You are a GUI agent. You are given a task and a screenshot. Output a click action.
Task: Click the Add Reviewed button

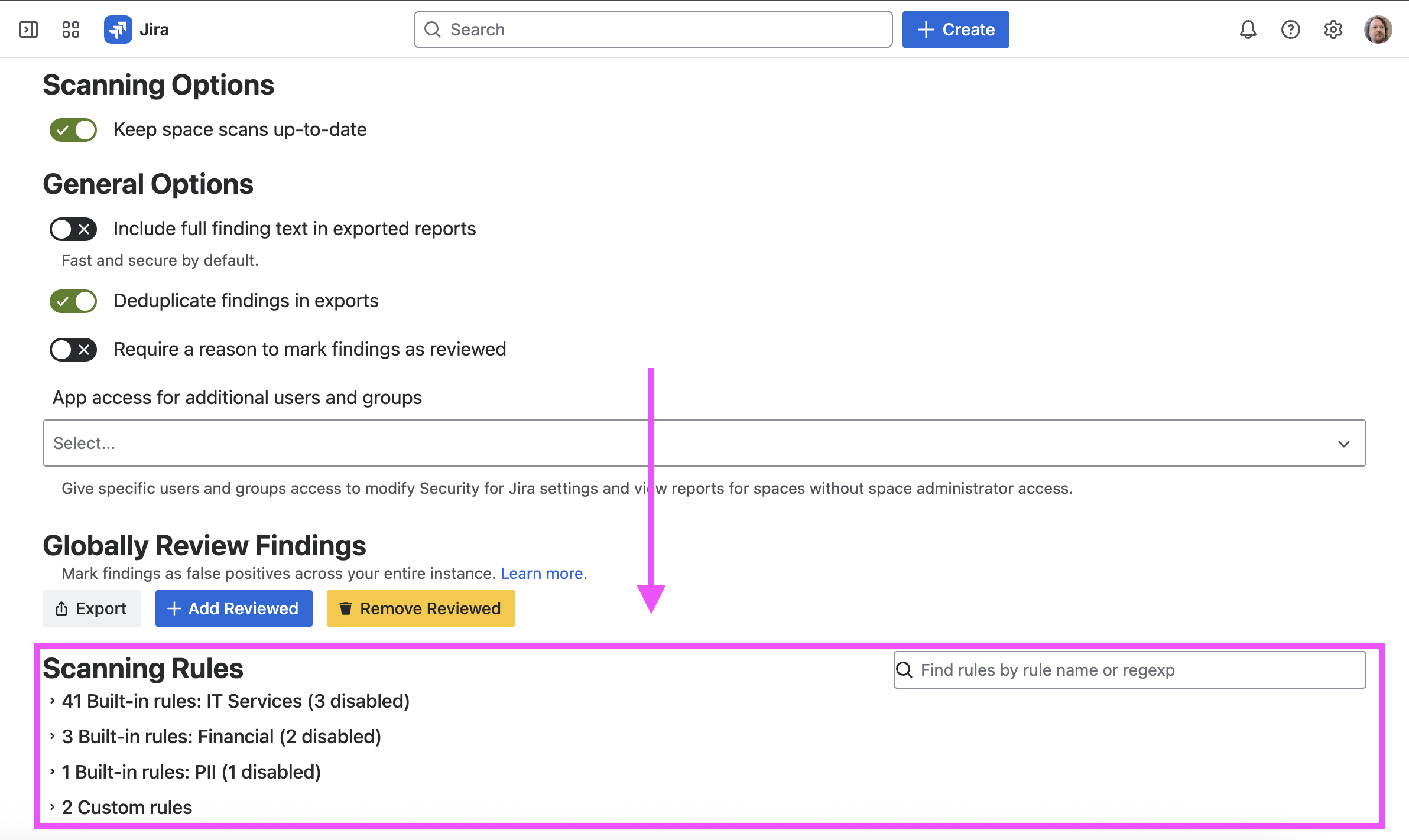click(233, 608)
